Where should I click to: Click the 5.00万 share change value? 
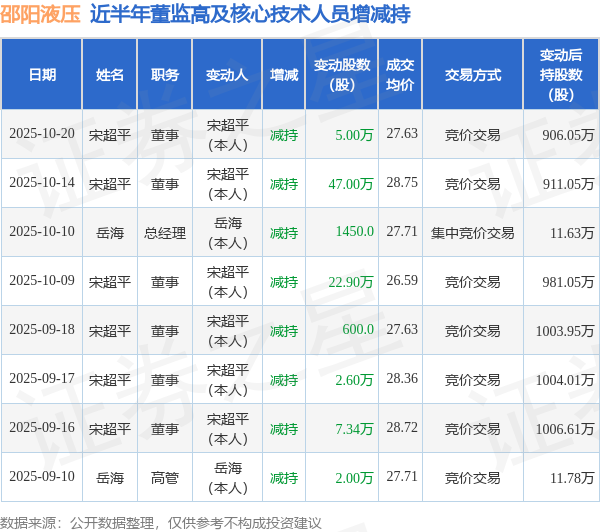354,135
